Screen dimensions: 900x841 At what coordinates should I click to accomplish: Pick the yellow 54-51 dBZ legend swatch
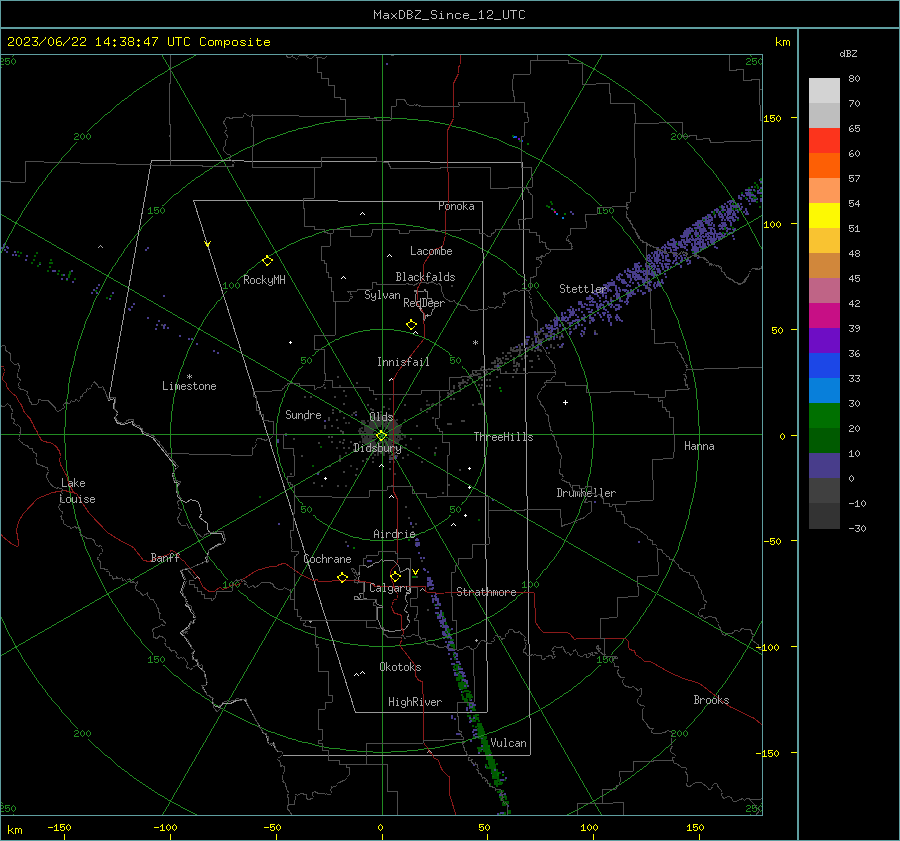point(824,216)
